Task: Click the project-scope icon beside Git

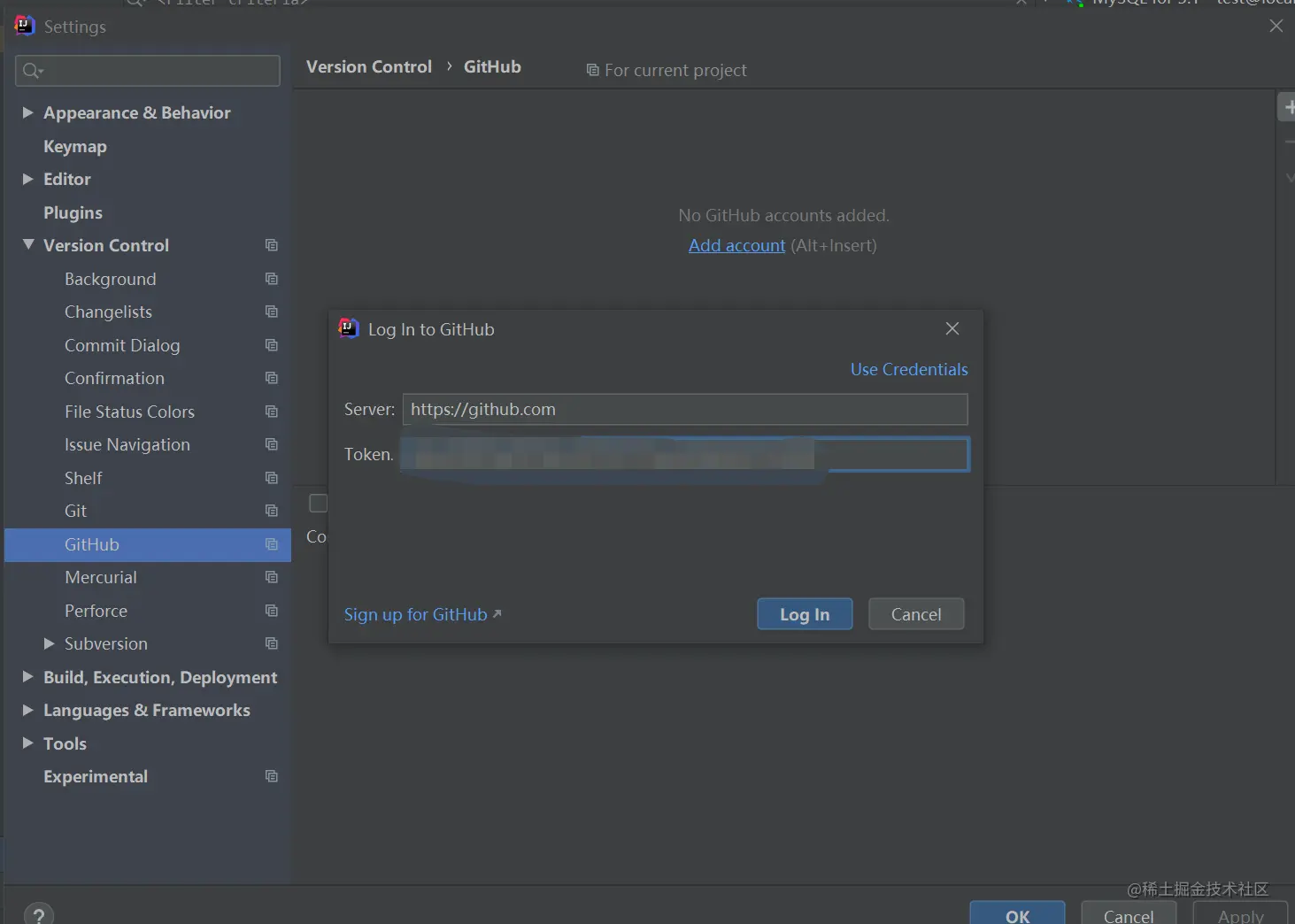Action: point(272,511)
